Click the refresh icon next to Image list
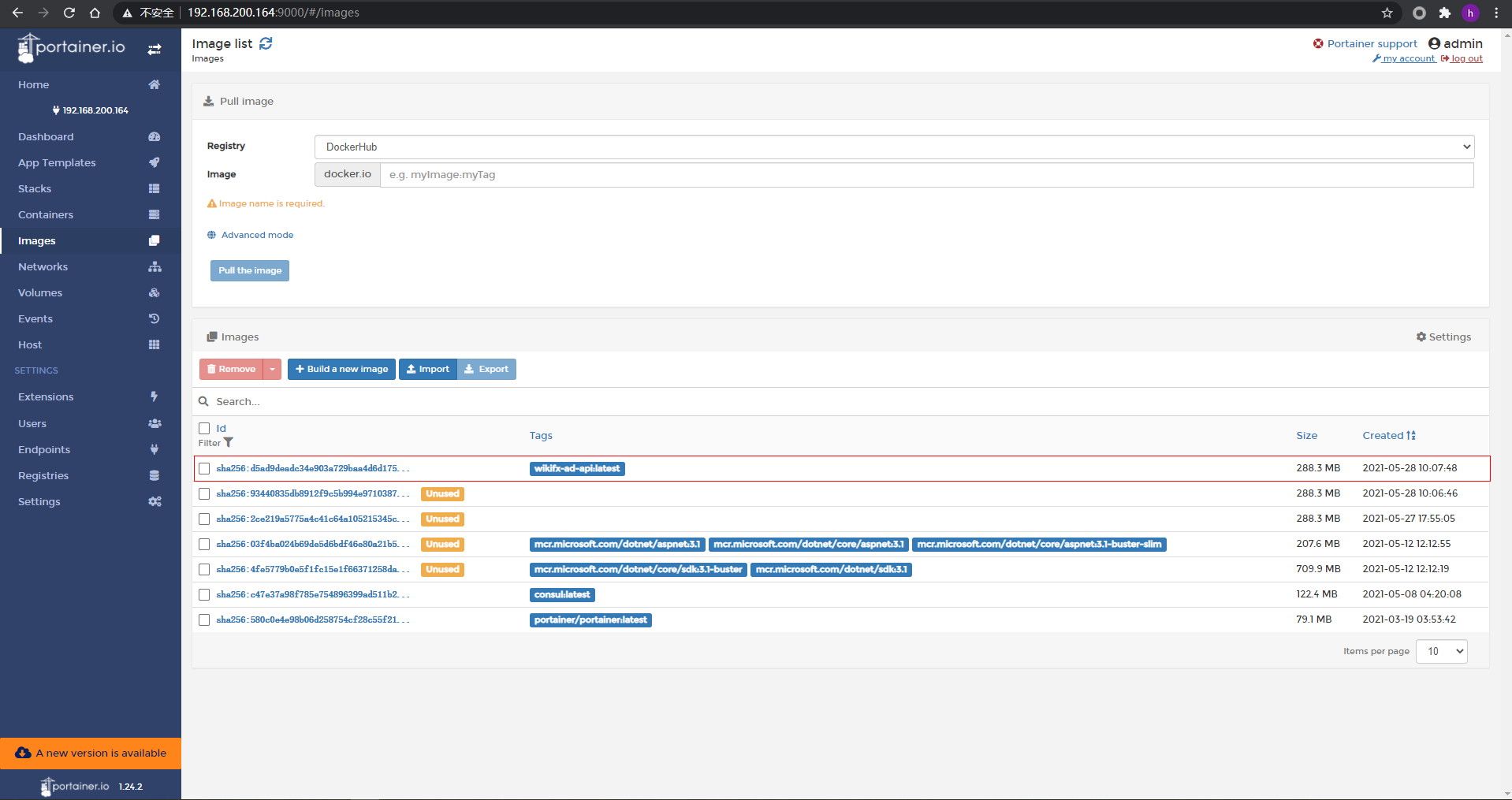The image size is (1512, 800). (x=266, y=43)
